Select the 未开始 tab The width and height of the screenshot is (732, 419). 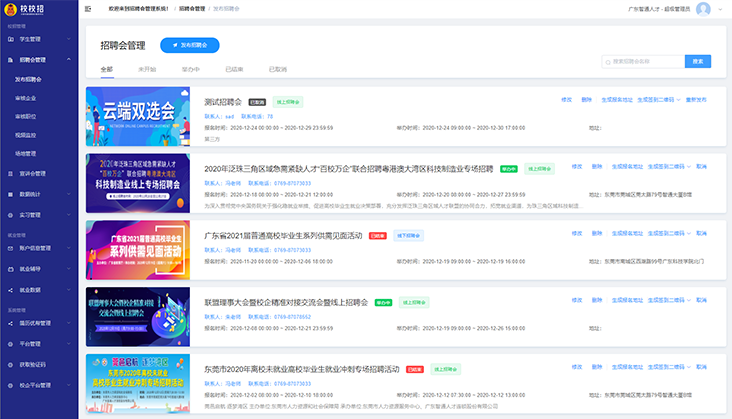coord(147,69)
